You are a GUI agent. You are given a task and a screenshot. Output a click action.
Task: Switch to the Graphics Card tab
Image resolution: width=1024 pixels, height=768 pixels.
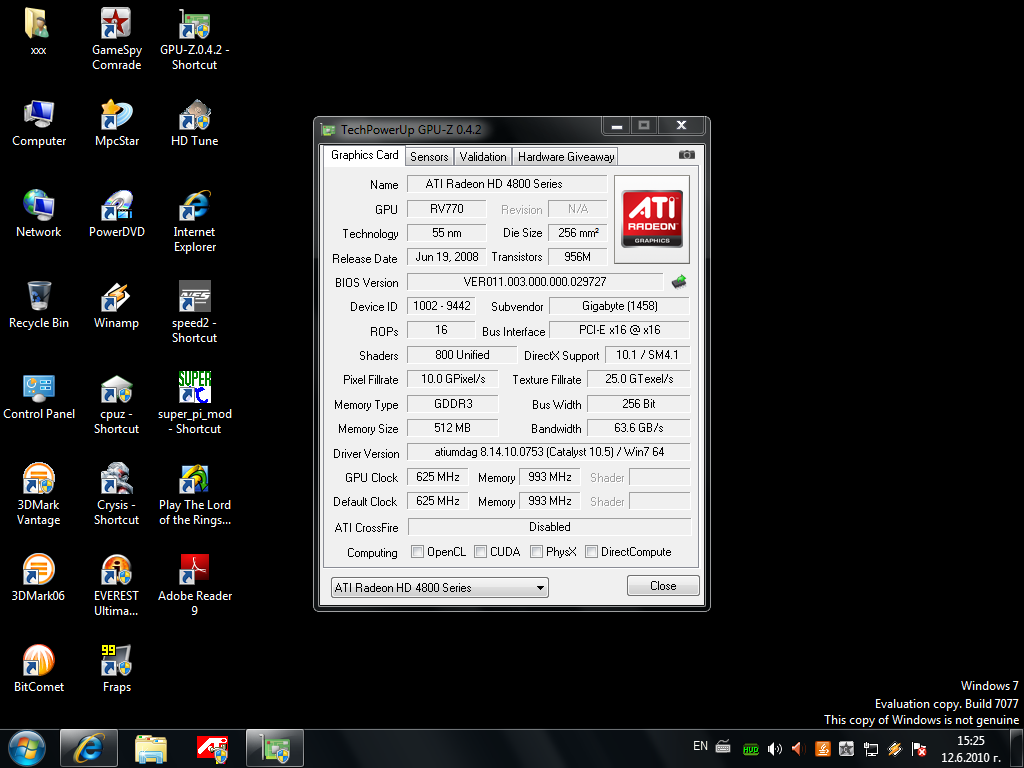[364, 155]
